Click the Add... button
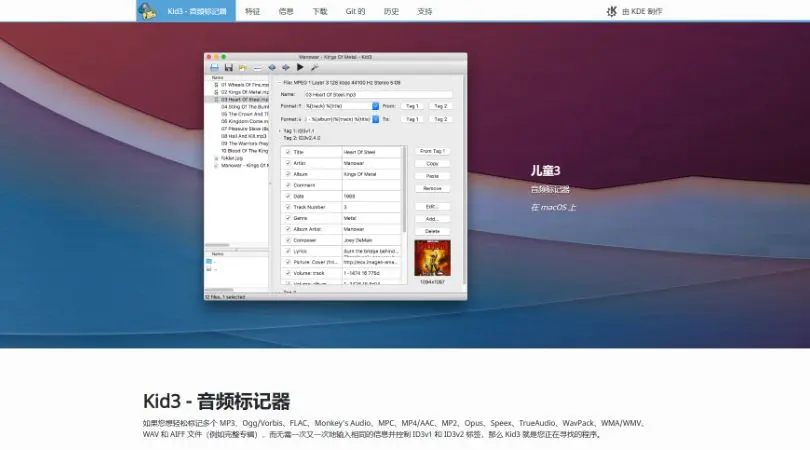This screenshot has height=450, width=810. click(432, 219)
